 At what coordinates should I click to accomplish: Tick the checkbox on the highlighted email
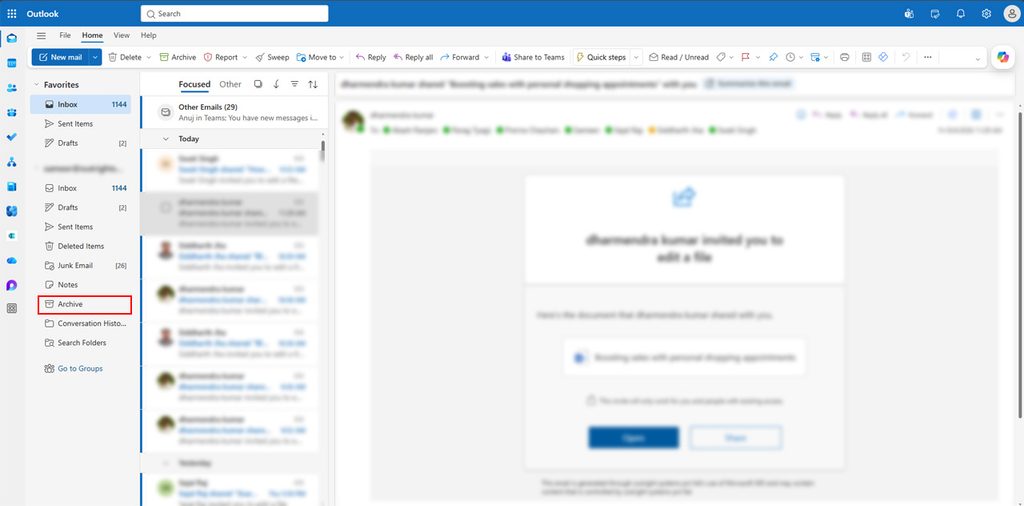[166, 208]
